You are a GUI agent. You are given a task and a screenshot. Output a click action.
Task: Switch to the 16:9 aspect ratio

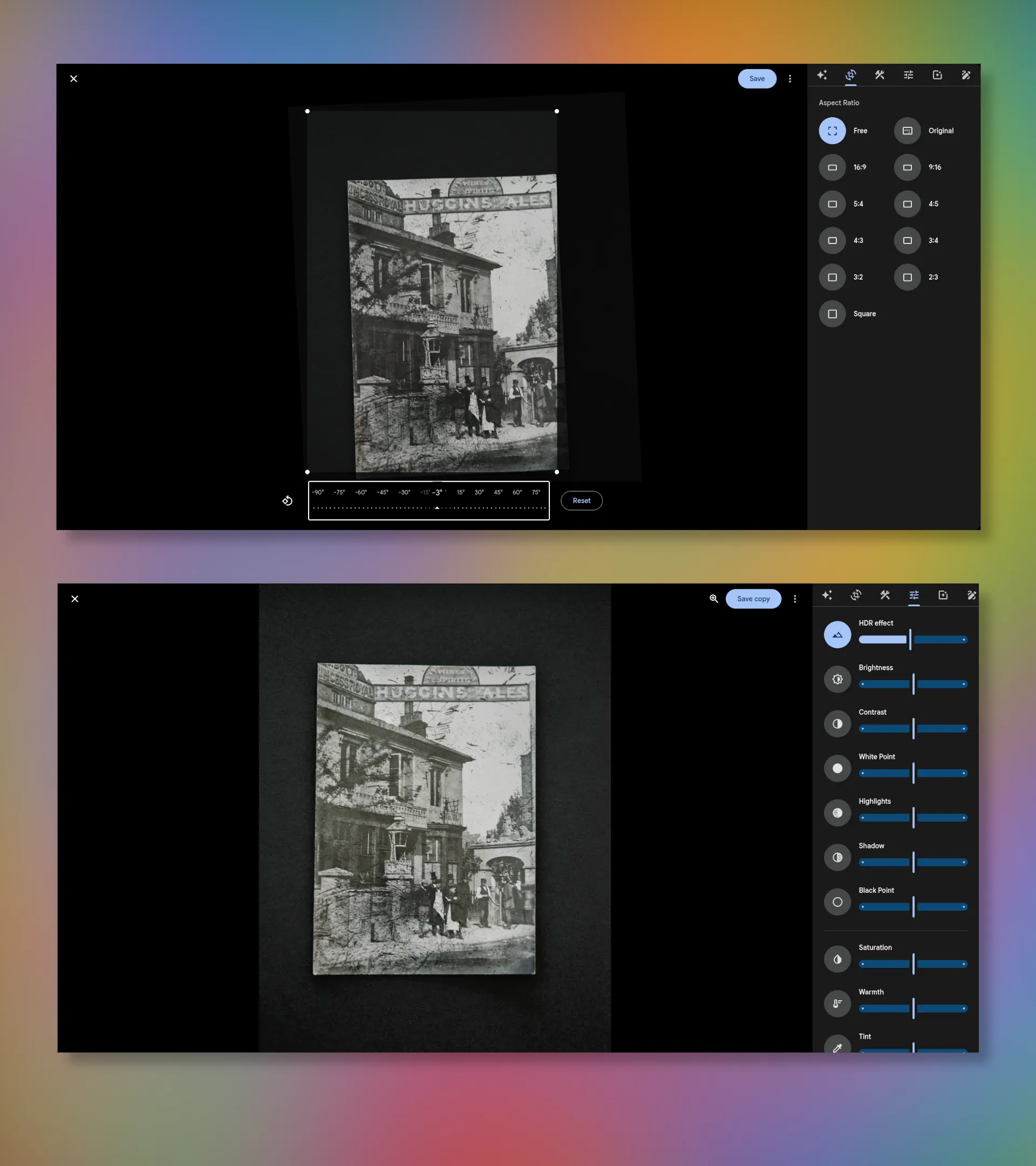[832, 167]
